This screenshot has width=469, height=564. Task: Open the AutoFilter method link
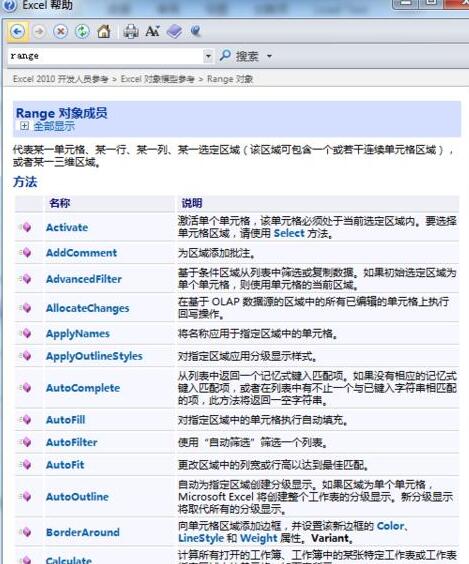[x=72, y=442]
